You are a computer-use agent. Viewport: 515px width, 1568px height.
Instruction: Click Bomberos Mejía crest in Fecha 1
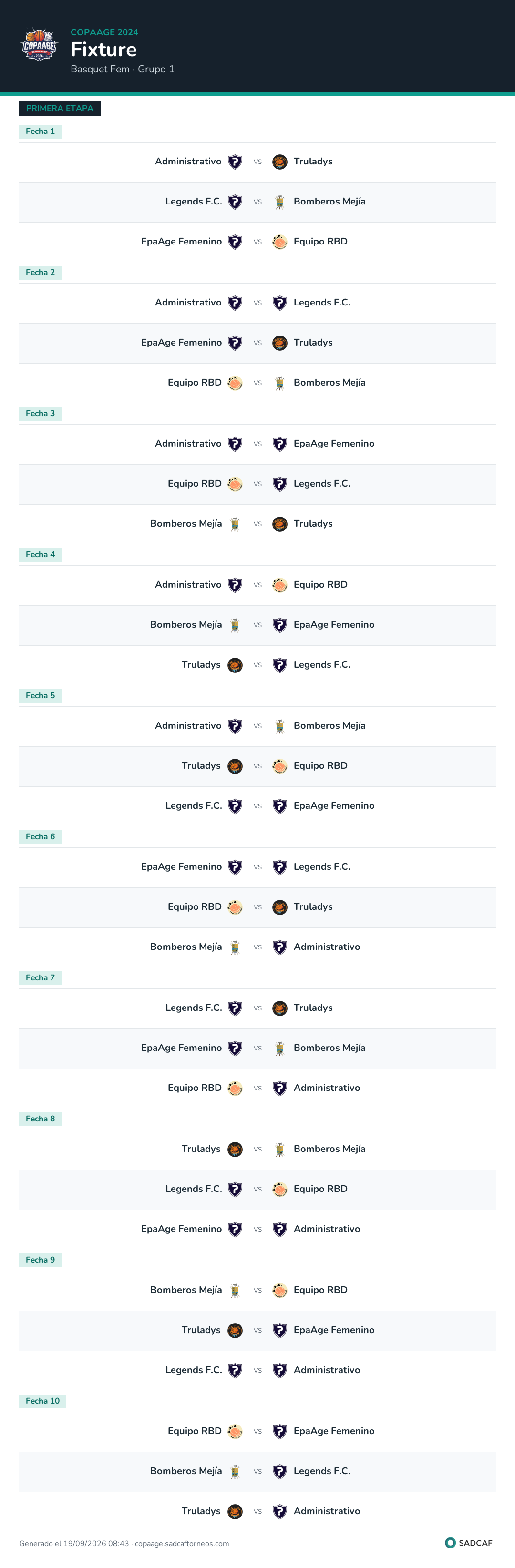pyautogui.click(x=279, y=202)
